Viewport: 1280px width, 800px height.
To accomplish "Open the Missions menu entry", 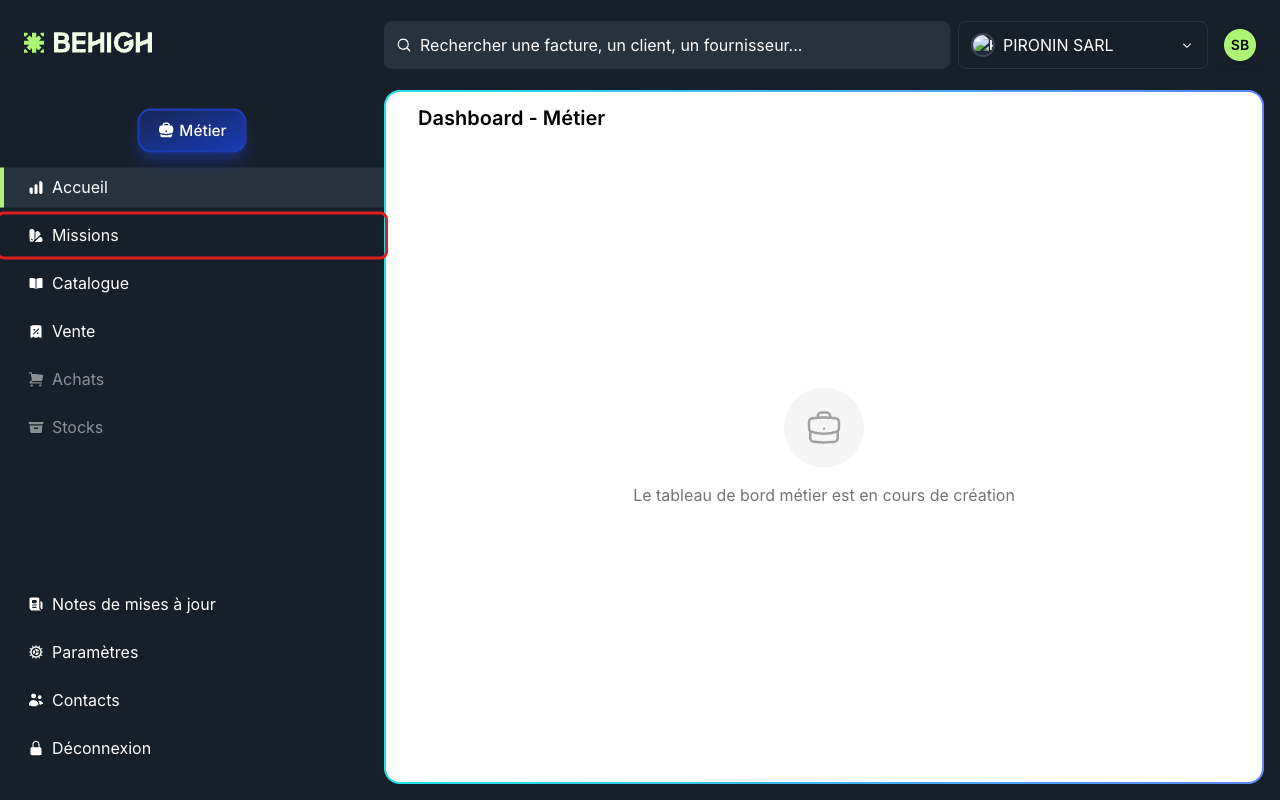I will (192, 235).
